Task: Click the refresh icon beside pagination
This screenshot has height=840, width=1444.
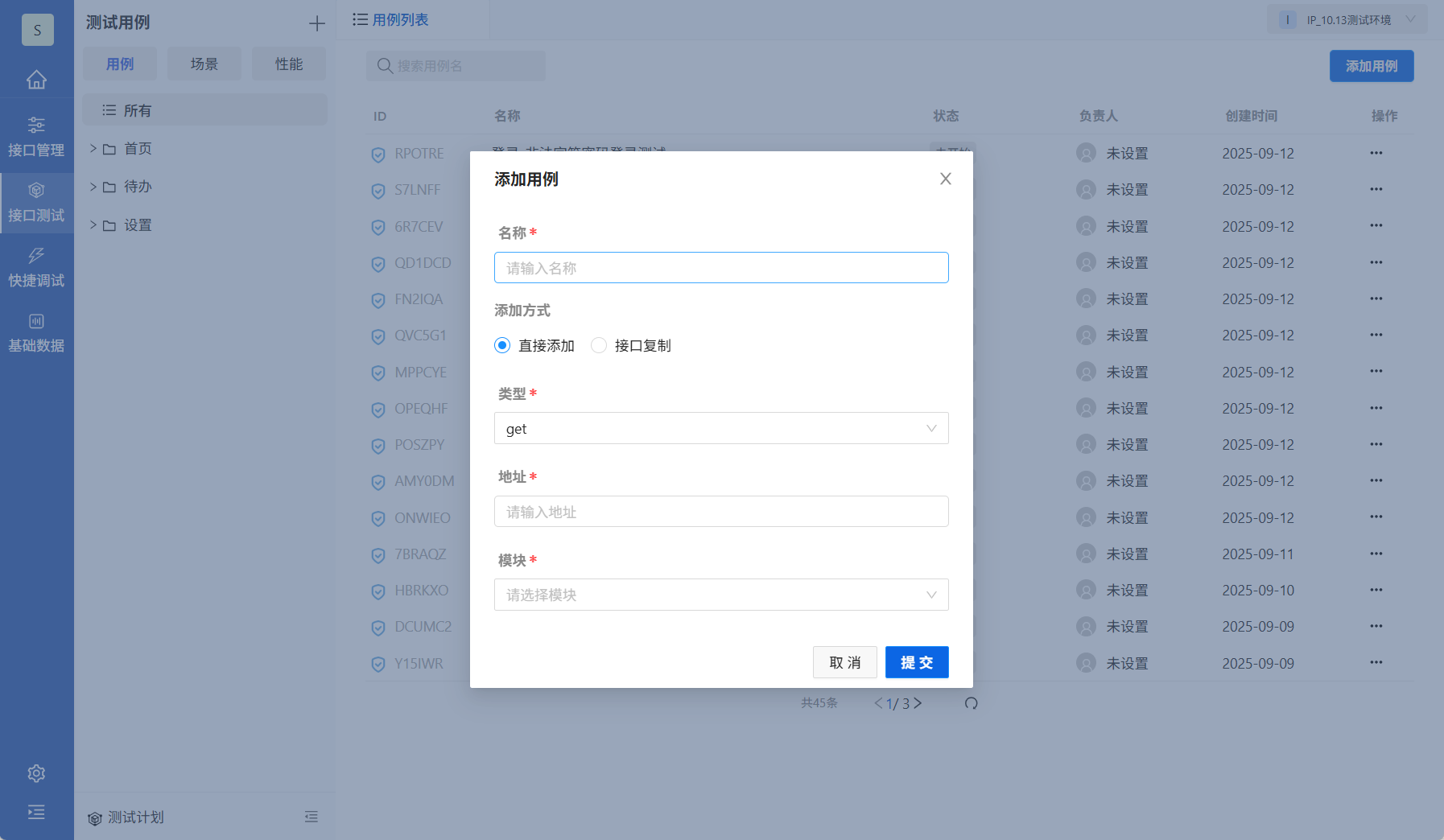Action: (972, 703)
